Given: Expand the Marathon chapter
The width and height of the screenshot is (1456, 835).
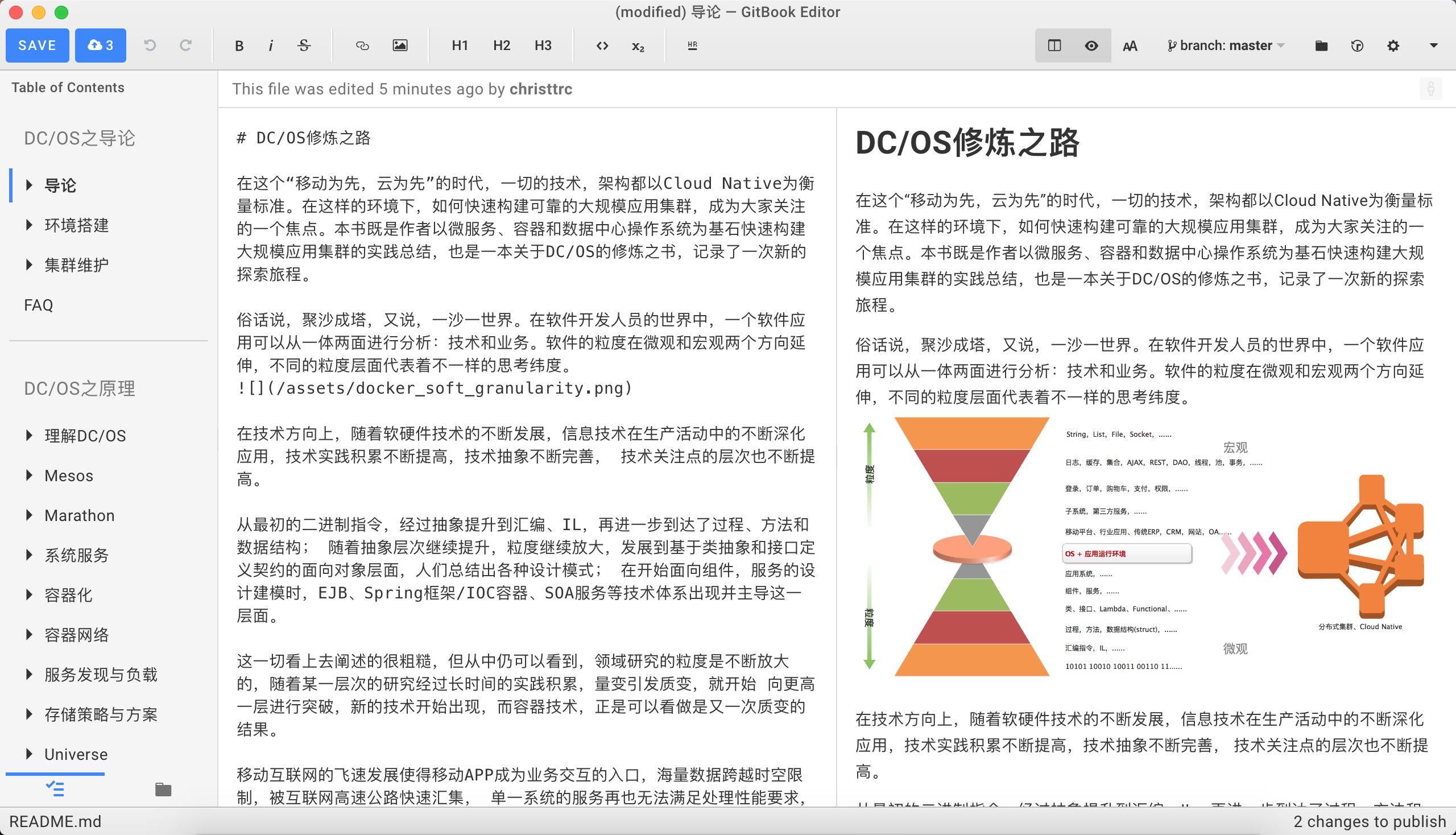Looking at the screenshot, I should pyautogui.click(x=29, y=515).
